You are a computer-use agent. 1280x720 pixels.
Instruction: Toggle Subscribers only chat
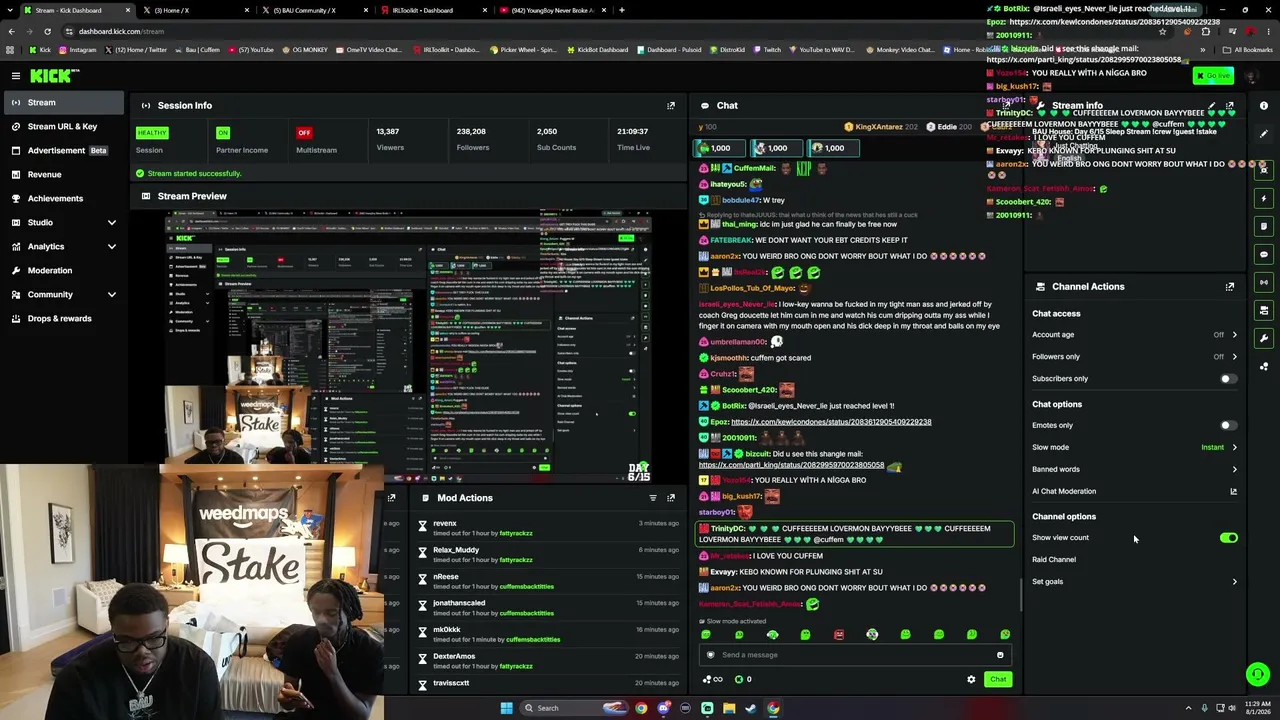point(1228,379)
